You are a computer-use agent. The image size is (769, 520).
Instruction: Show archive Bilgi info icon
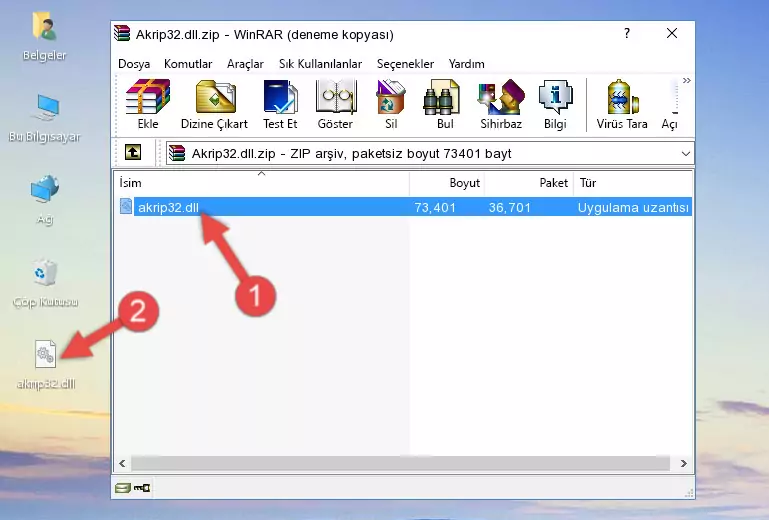555,104
